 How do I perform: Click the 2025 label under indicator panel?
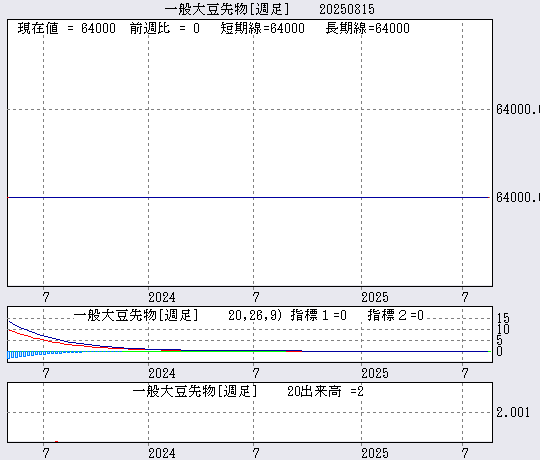(x=375, y=373)
